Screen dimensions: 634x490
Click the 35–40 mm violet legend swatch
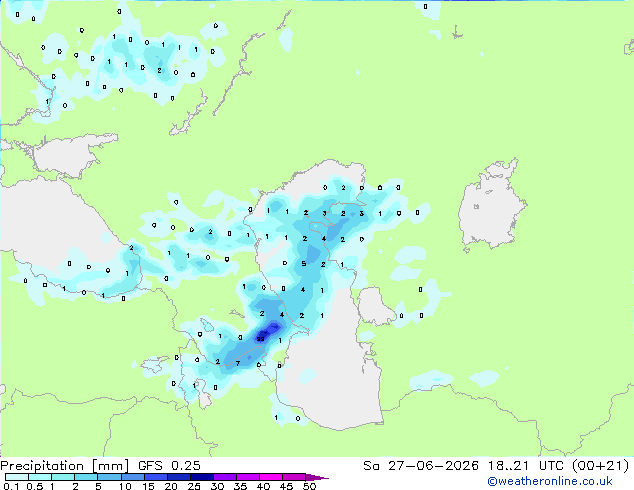click(x=247, y=477)
